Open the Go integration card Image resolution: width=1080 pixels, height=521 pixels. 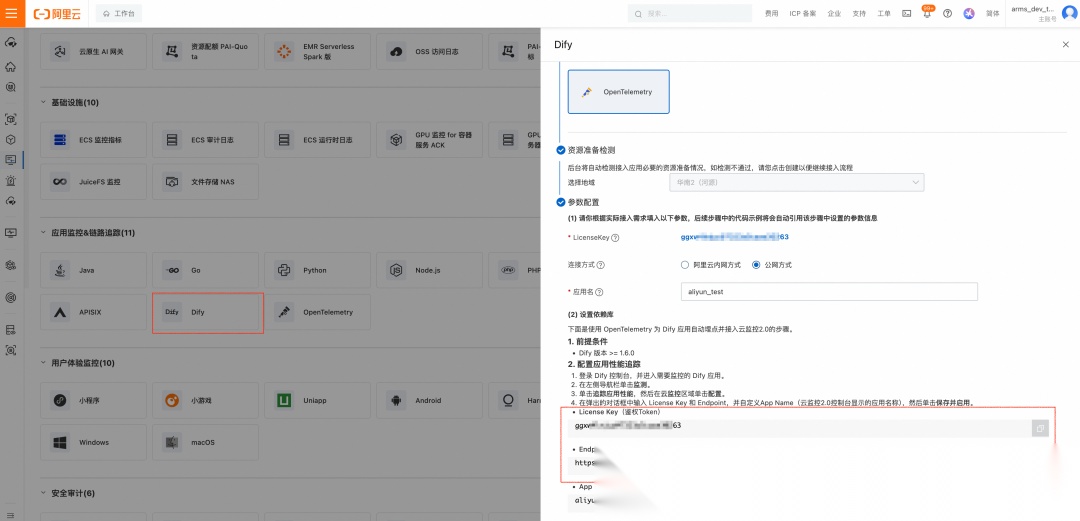[x=205, y=270]
